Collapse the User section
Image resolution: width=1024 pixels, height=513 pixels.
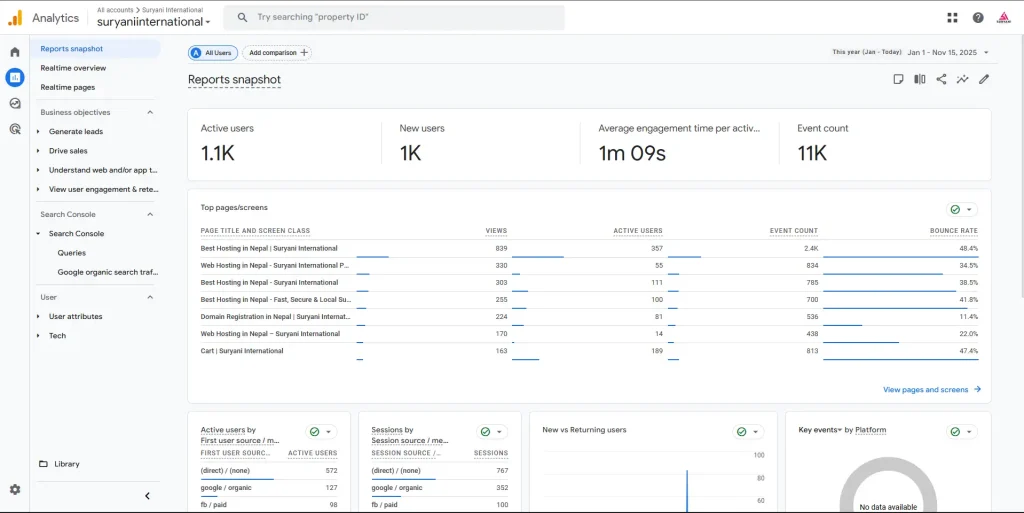[150, 297]
